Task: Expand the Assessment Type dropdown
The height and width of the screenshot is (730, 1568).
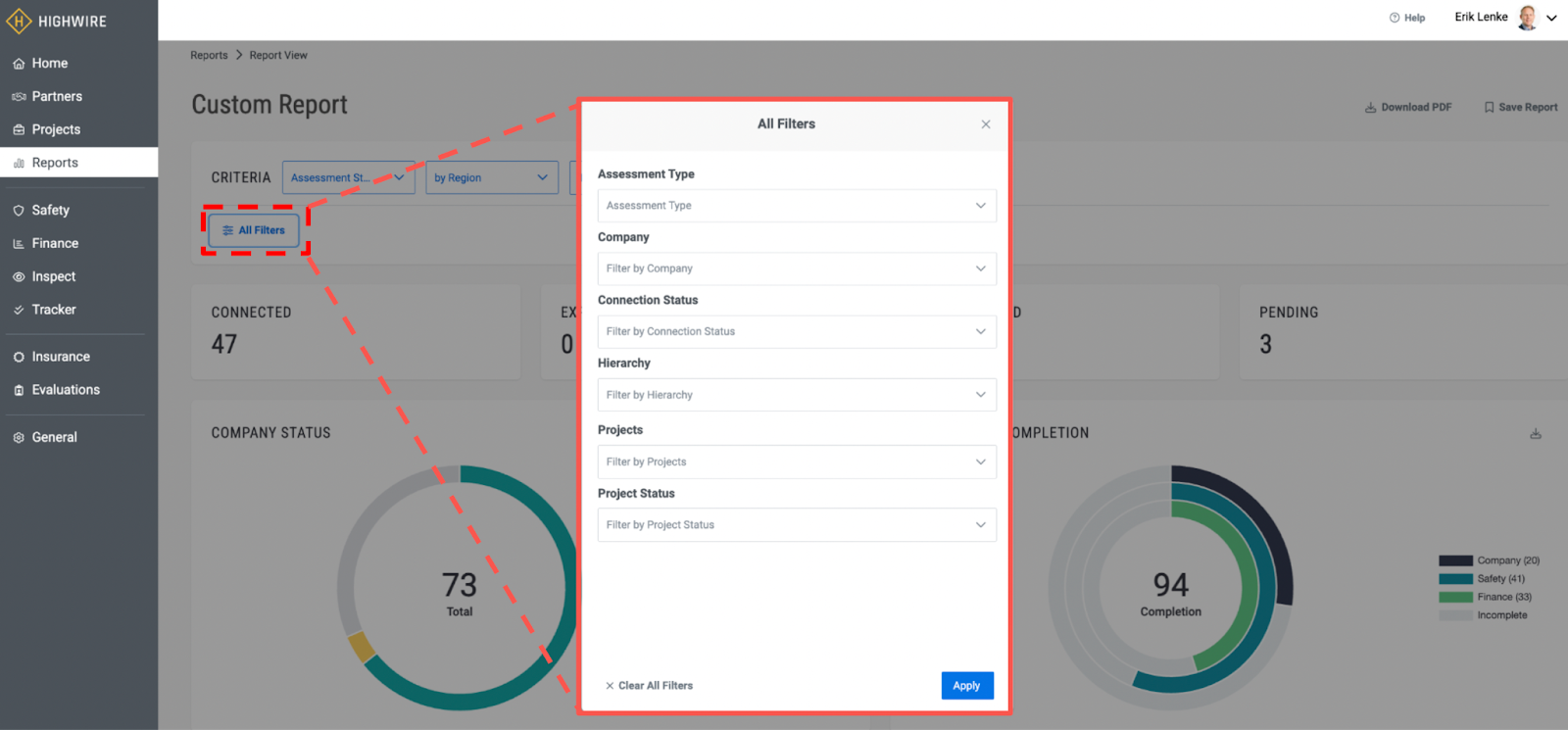Action: point(797,206)
